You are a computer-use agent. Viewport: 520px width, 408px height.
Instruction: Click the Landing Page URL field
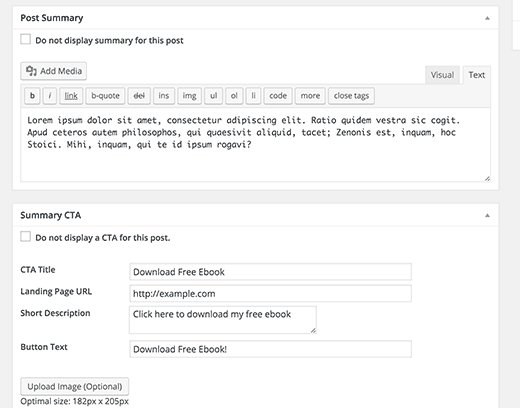270,294
